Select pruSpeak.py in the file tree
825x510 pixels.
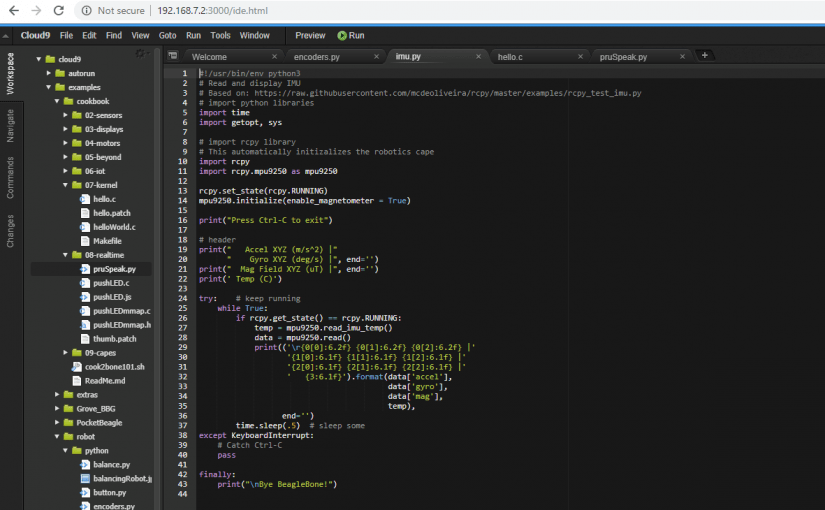(x=114, y=269)
